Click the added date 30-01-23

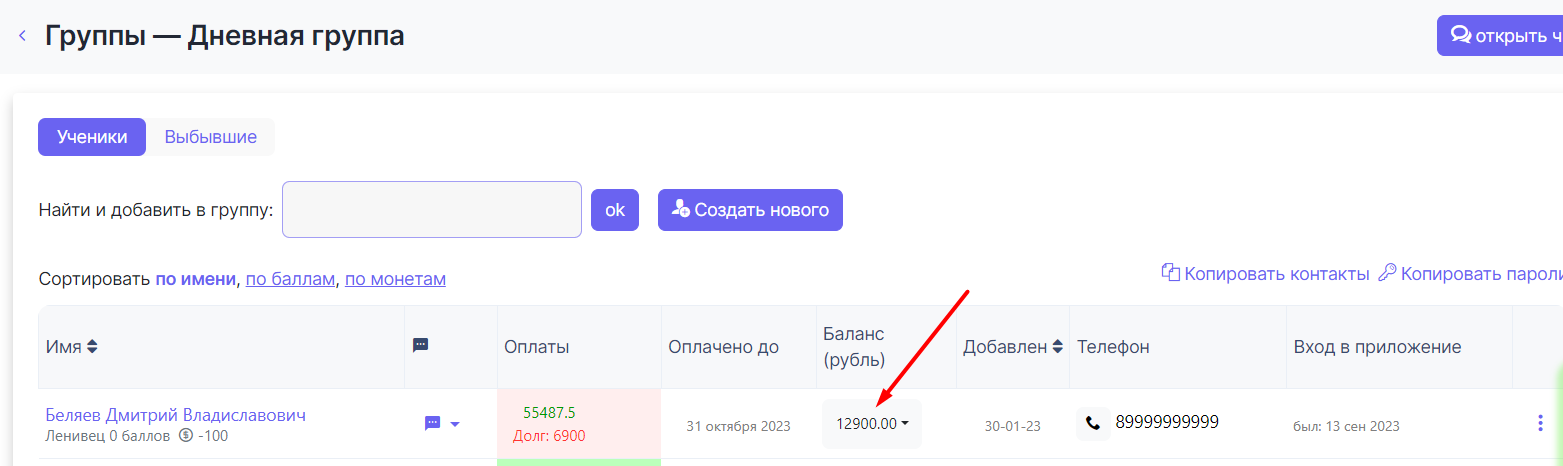[x=1012, y=426]
